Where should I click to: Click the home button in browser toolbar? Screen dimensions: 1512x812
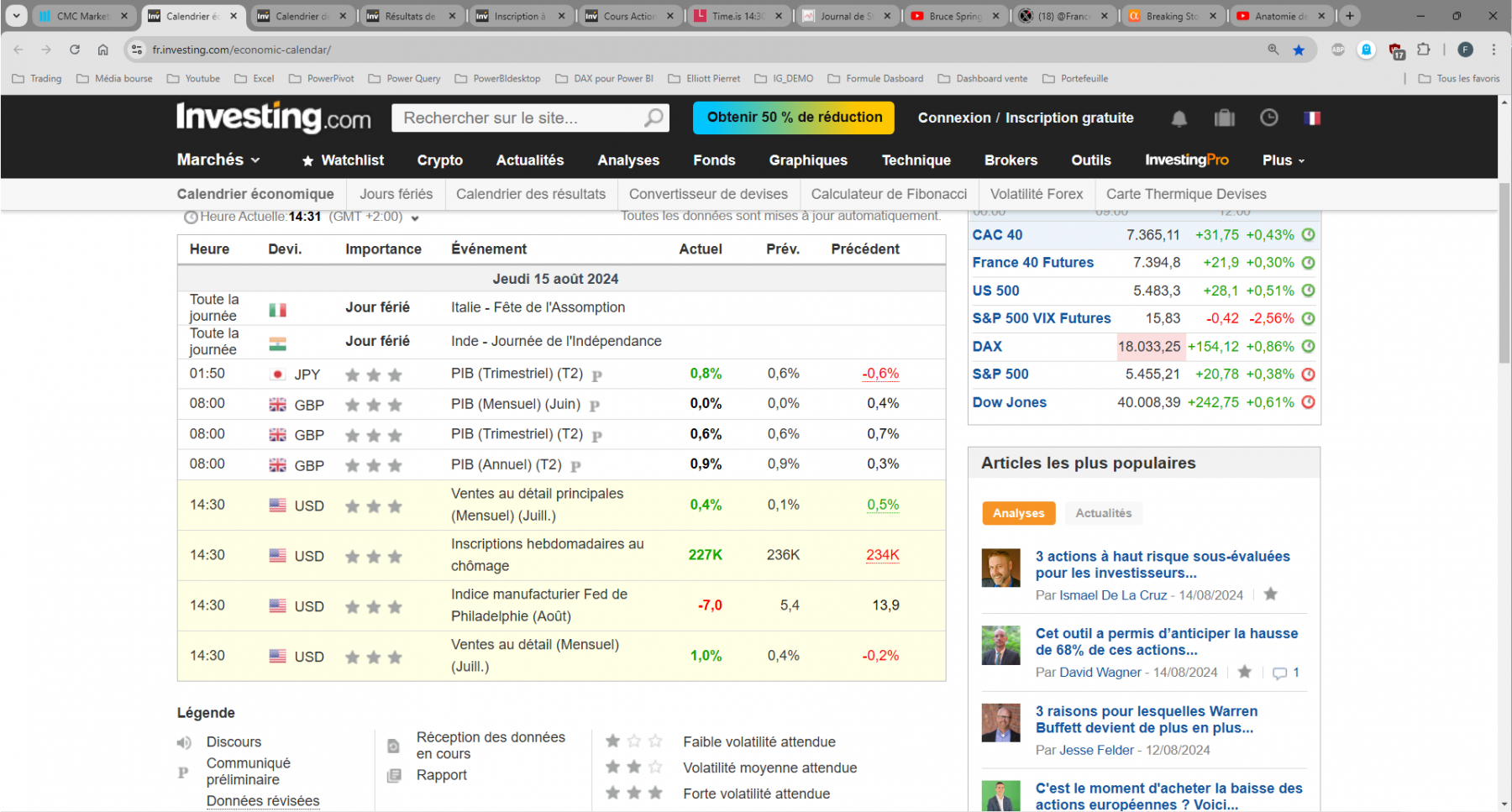[102, 50]
